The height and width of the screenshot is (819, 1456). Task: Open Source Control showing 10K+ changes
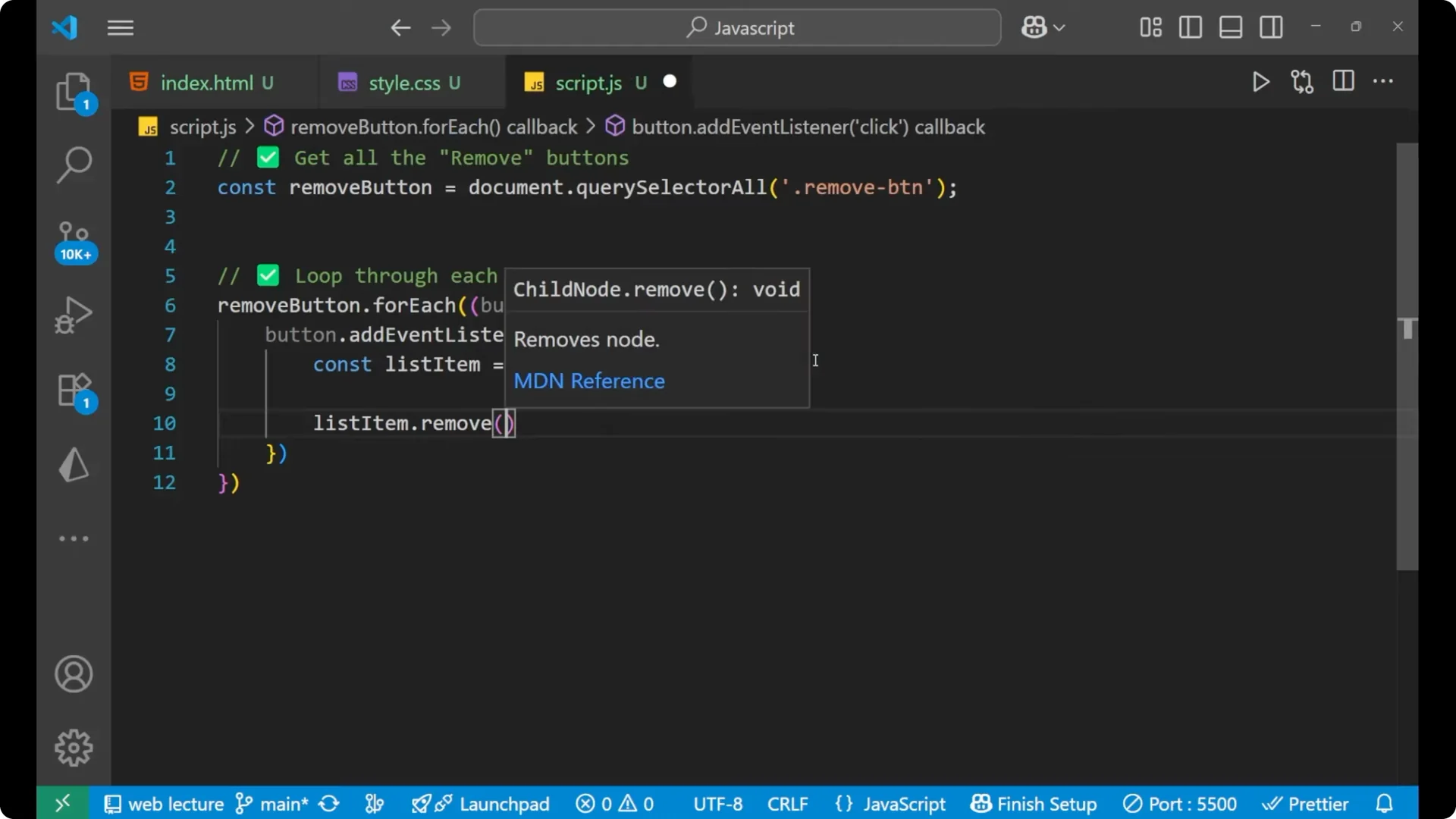click(74, 239)
